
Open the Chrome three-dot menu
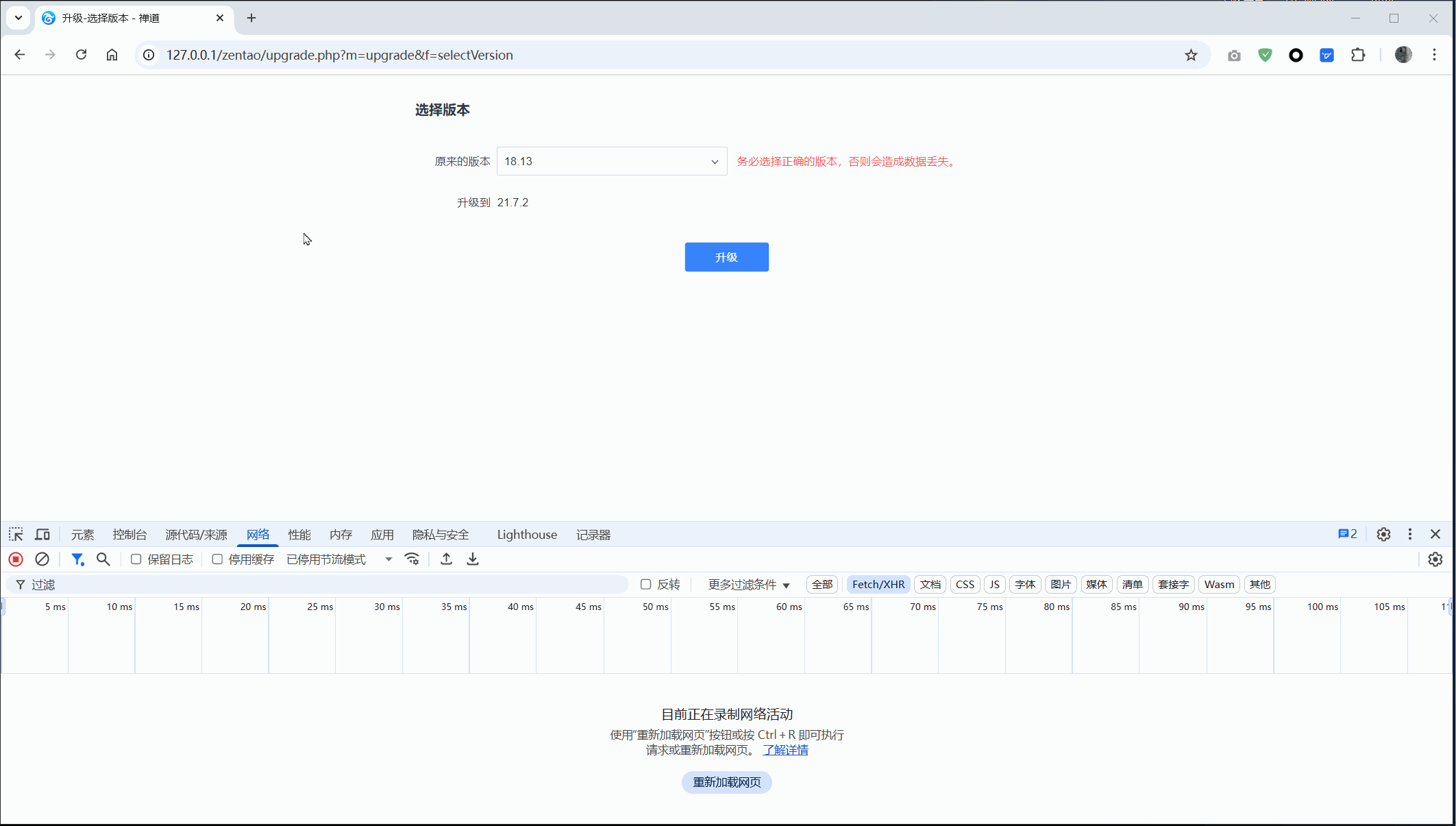[x=1434, y=55]
